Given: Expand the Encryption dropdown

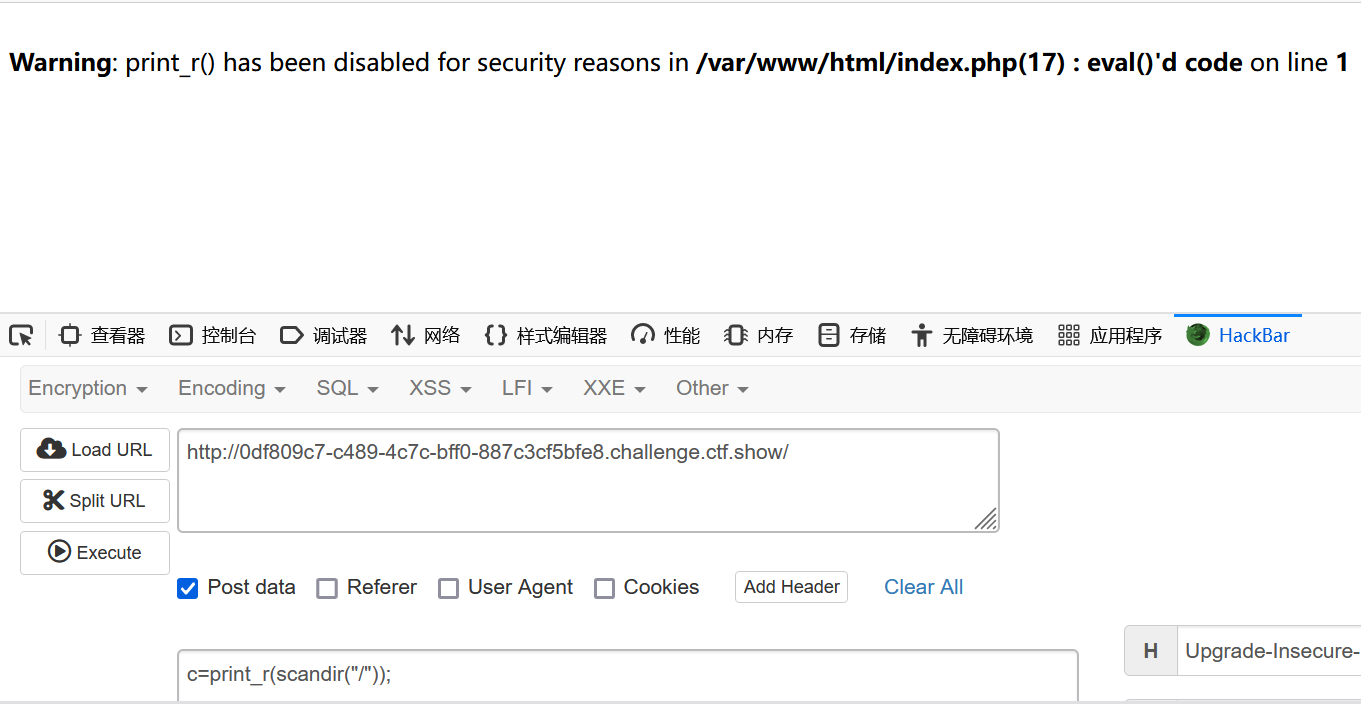Looking at the screenshot, I should (x=88, y=389).
